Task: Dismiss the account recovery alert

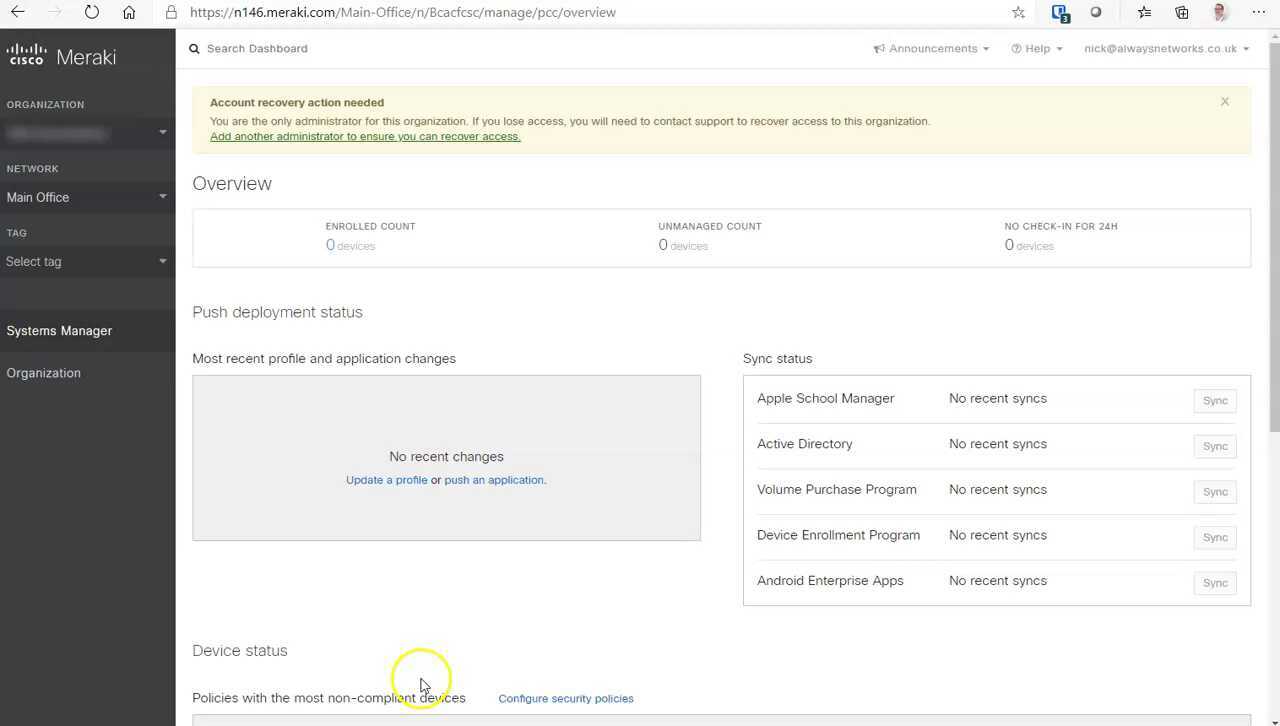Action: click(1224, 101)
